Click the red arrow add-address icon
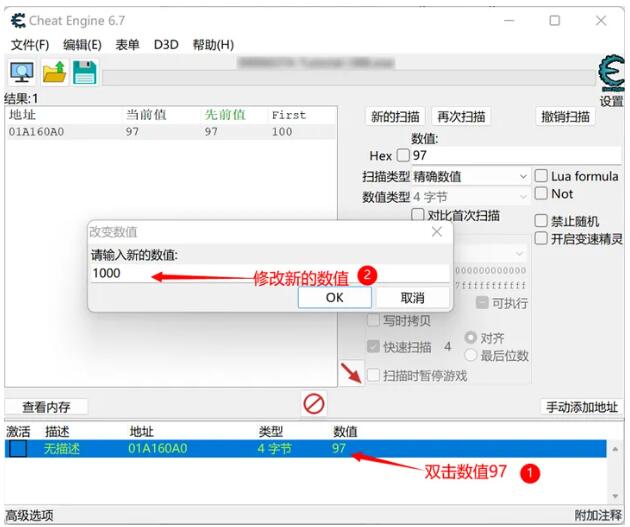The image size is (630, 527). pos(351,373)
